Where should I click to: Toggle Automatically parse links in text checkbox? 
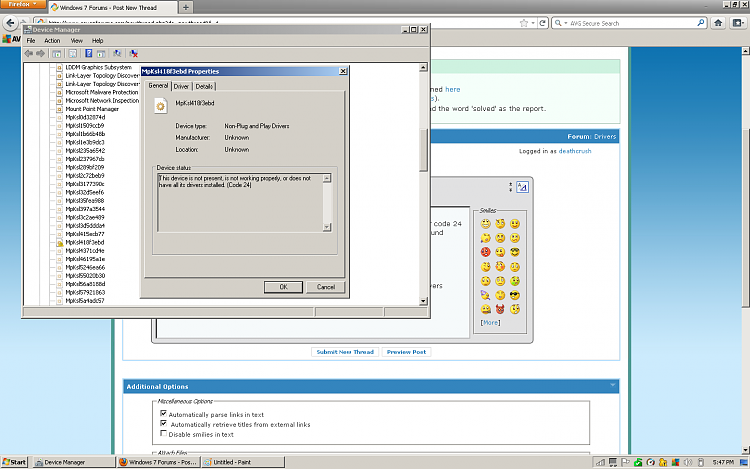163,413
